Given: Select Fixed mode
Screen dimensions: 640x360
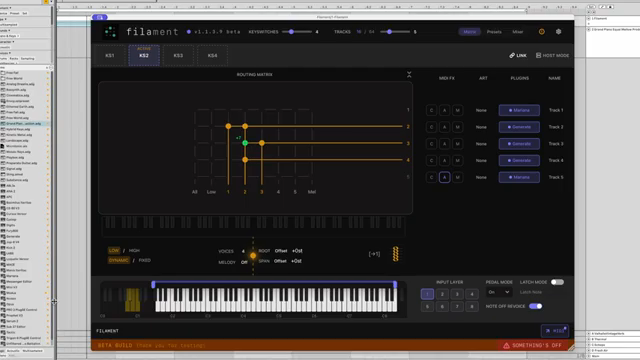Looking at the screenshot, I should [144, 260].
